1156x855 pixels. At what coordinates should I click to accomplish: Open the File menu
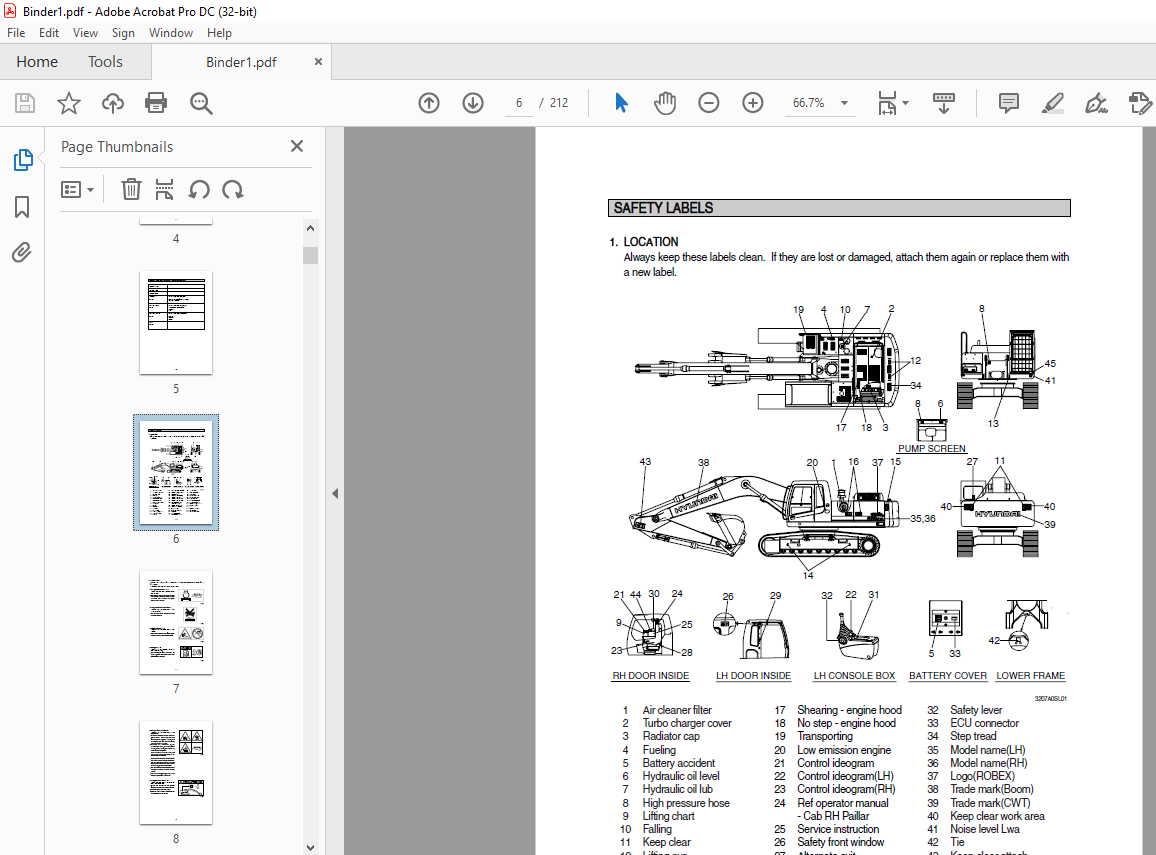tap(16, 33)
